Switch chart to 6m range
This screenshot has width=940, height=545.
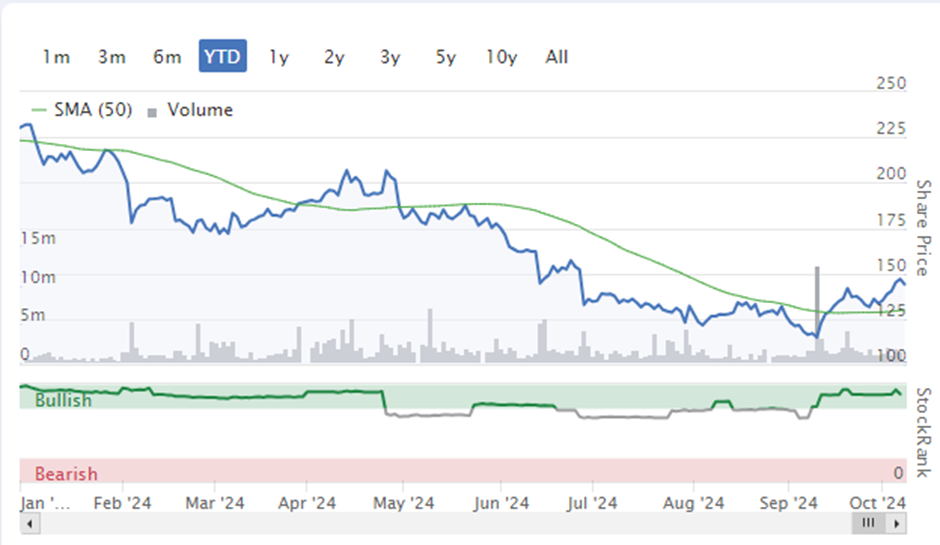167,57
